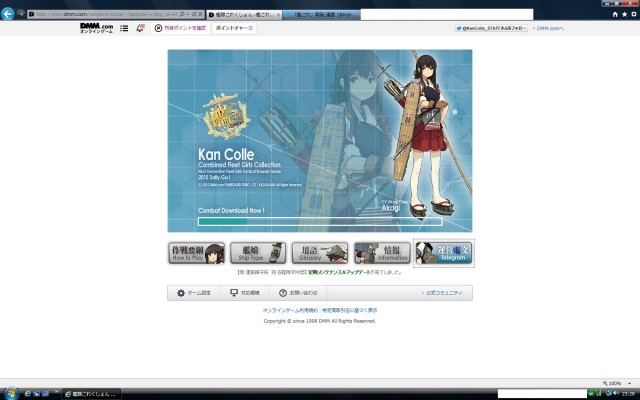This screenshot has height=400, width=640.
Task: Click the refresh icon in address bar
Action: (x=194, y=14)
